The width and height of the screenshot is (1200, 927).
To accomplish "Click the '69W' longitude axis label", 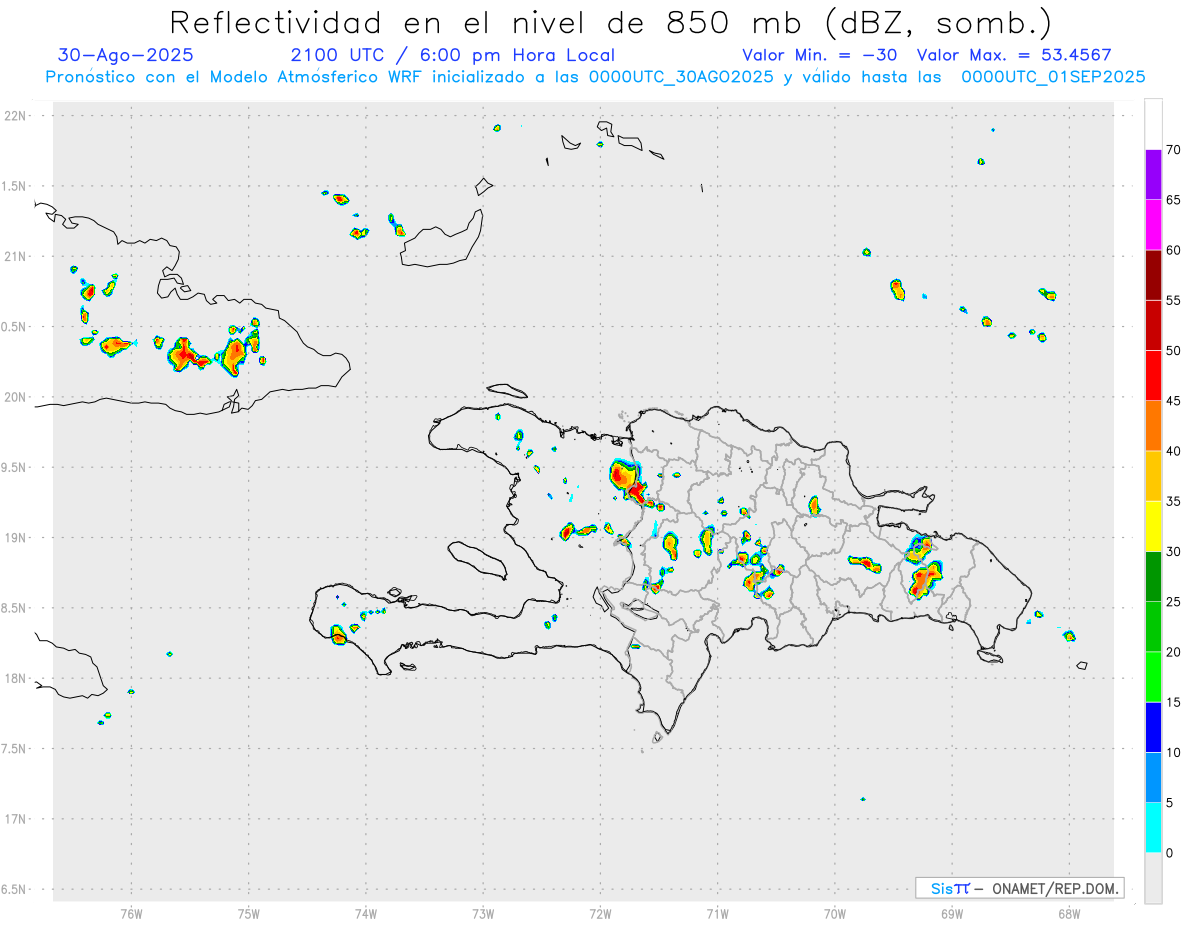I will [952, 913].
